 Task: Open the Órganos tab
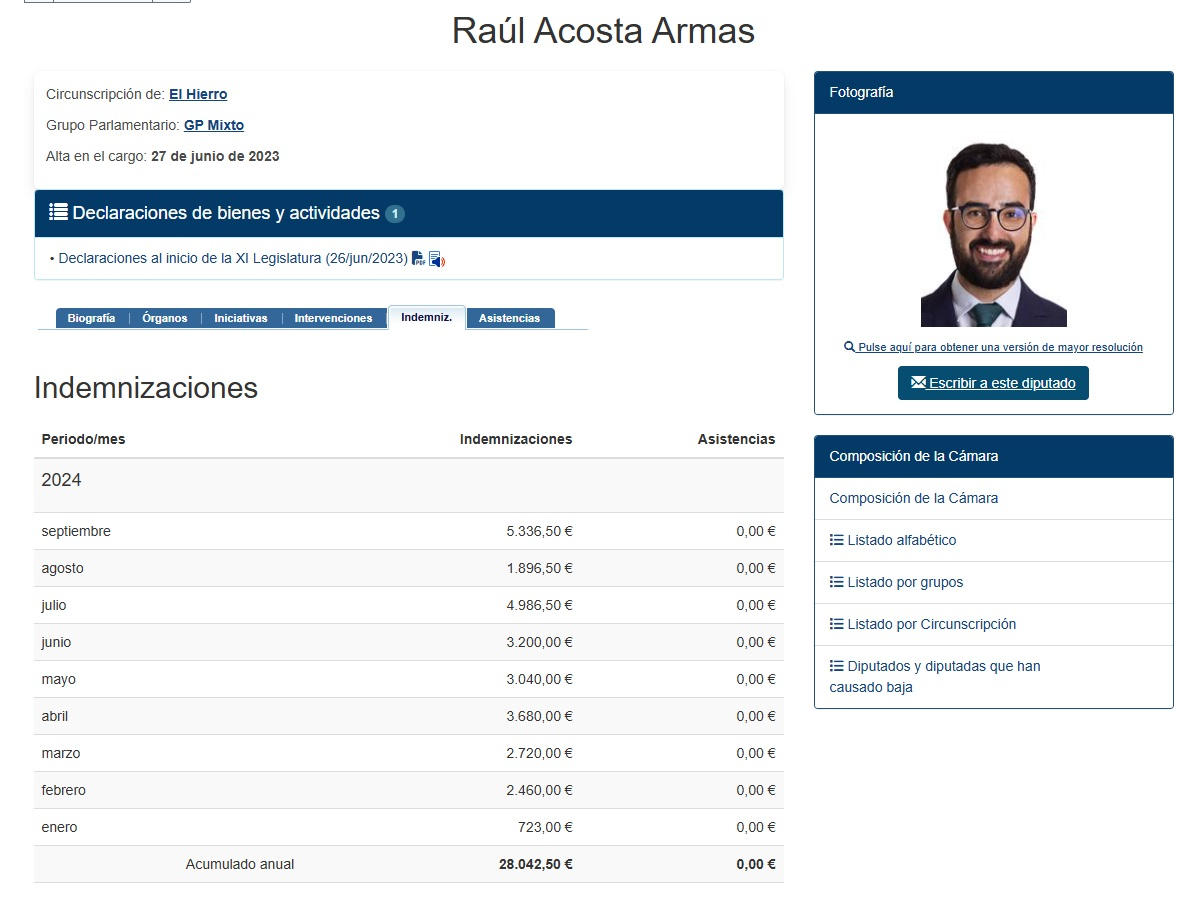click(x=164, y=318)
